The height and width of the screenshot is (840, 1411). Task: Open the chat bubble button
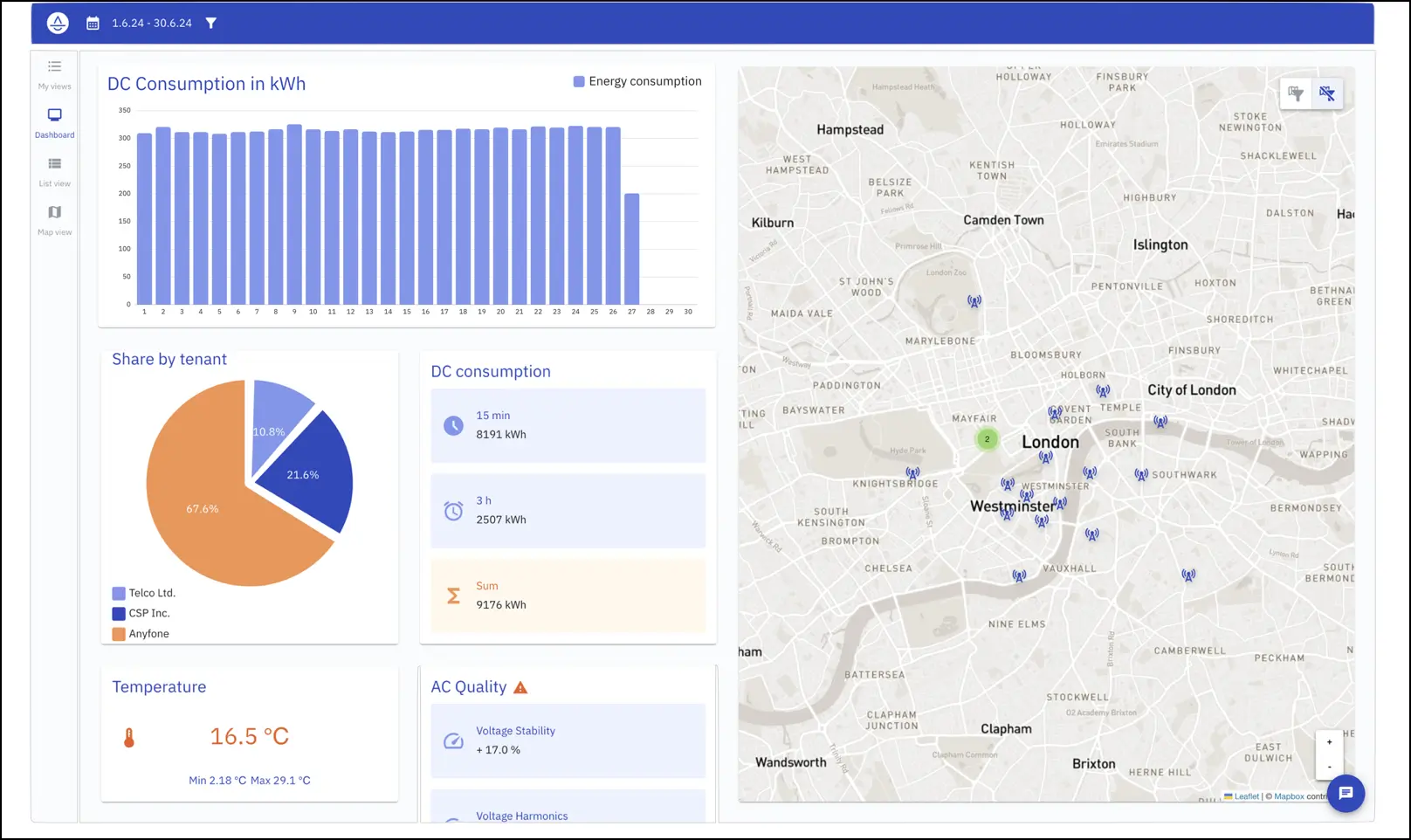(x=1346, y=793)
